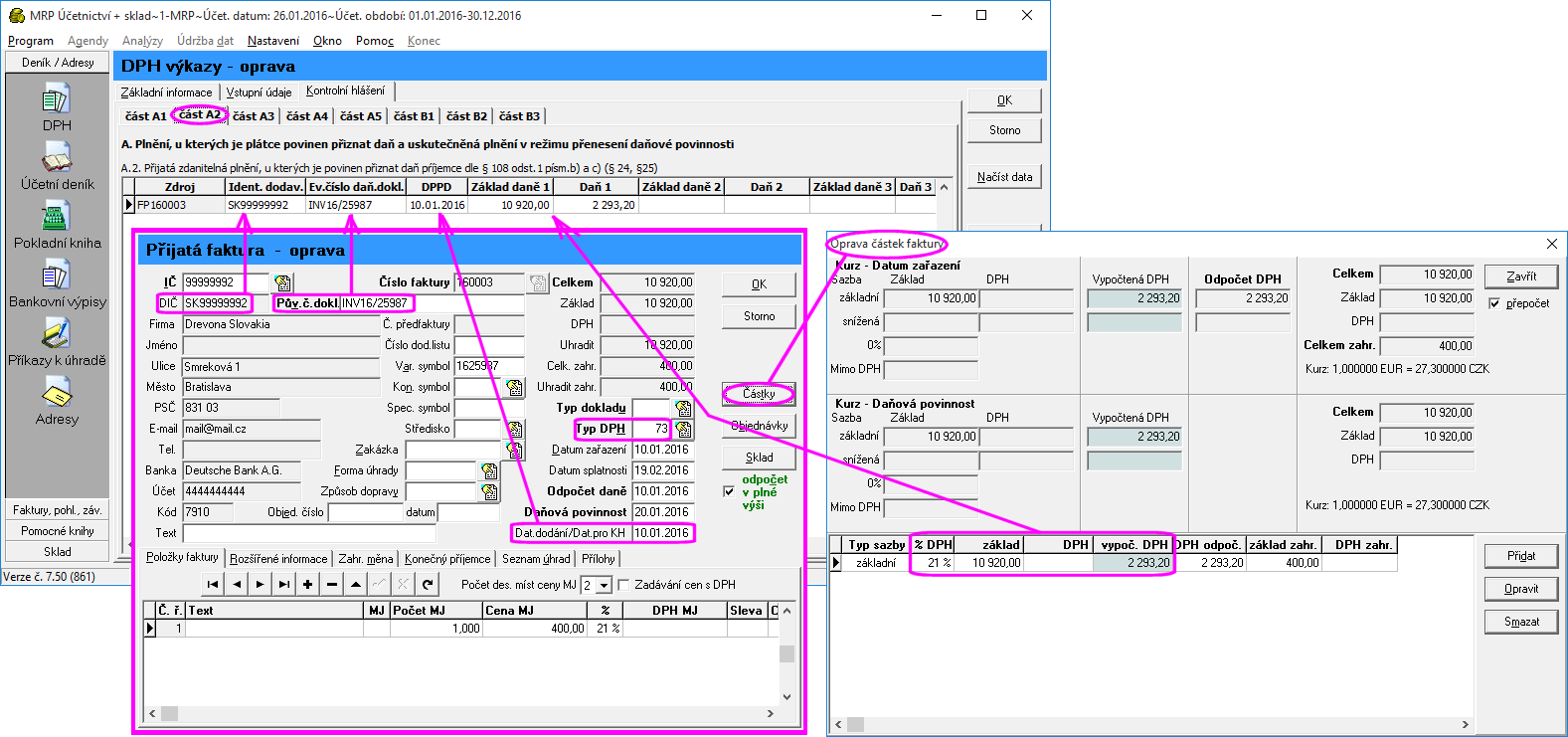Click the 'Načíst data' button
Viewport: 1568px width, 737px height.
[x=1004, y=177]
